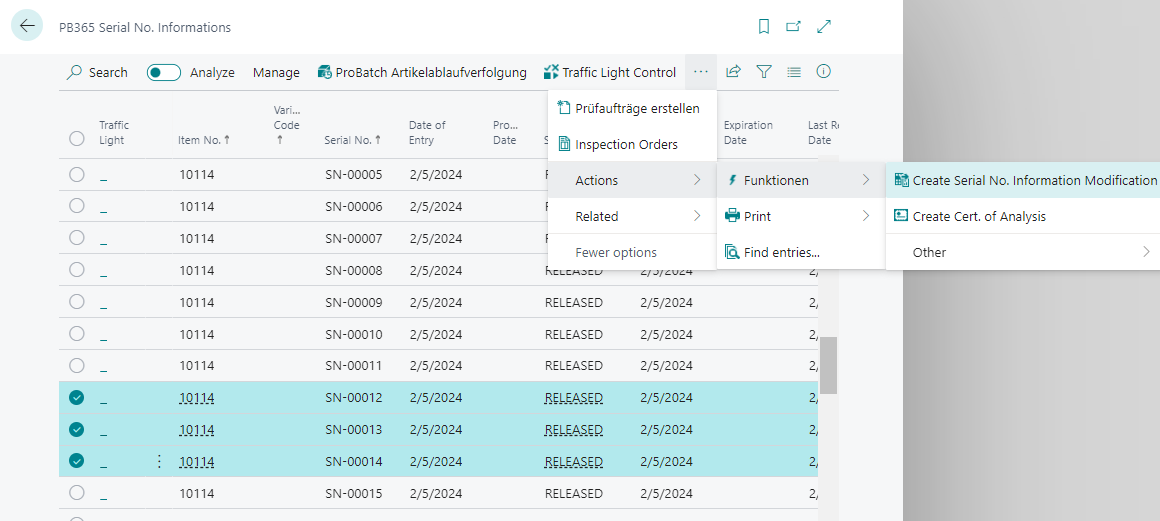Expand the Related submenu

click(633, 216)
